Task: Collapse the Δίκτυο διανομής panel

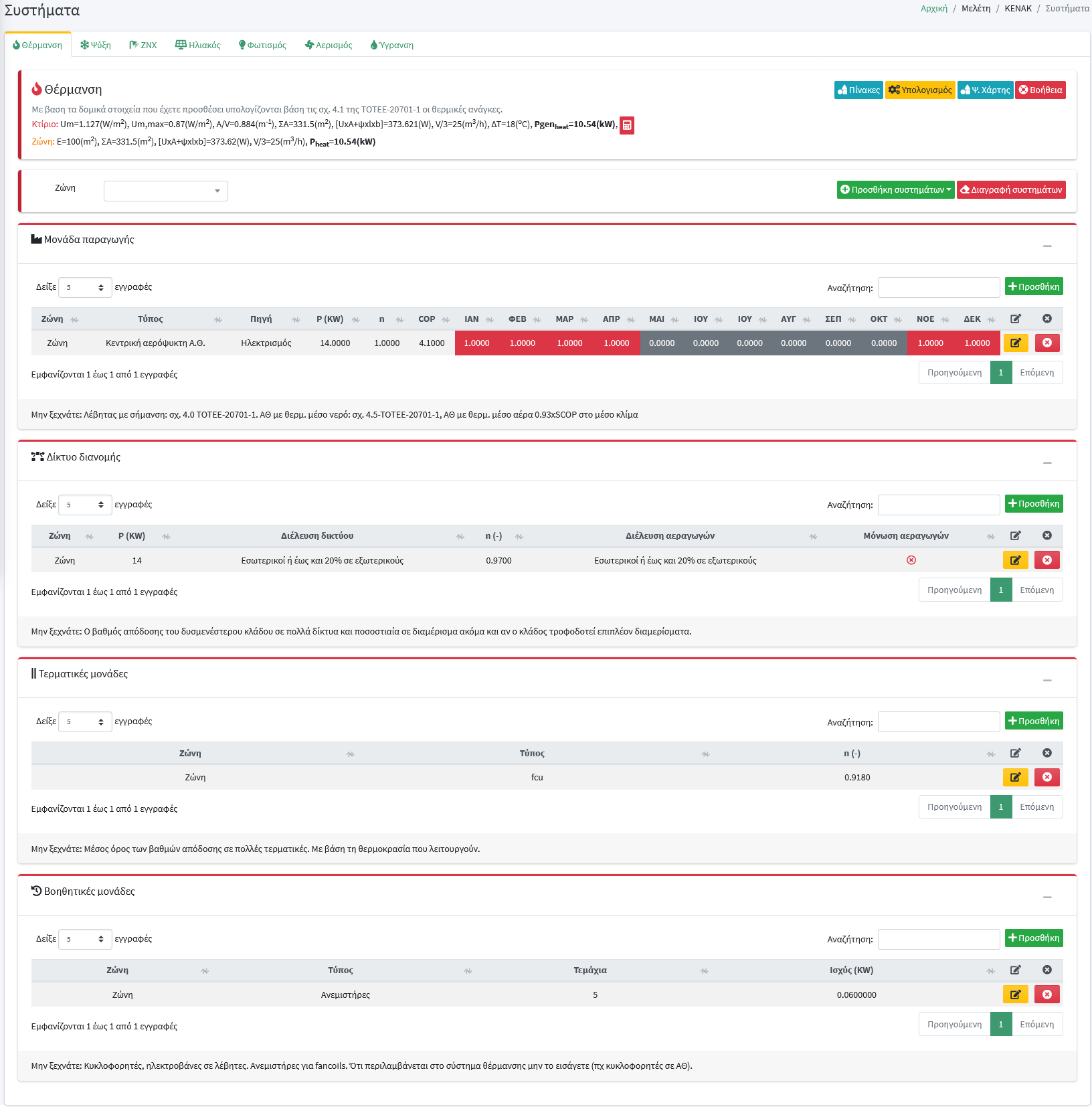Action: tap(1046, 463)
